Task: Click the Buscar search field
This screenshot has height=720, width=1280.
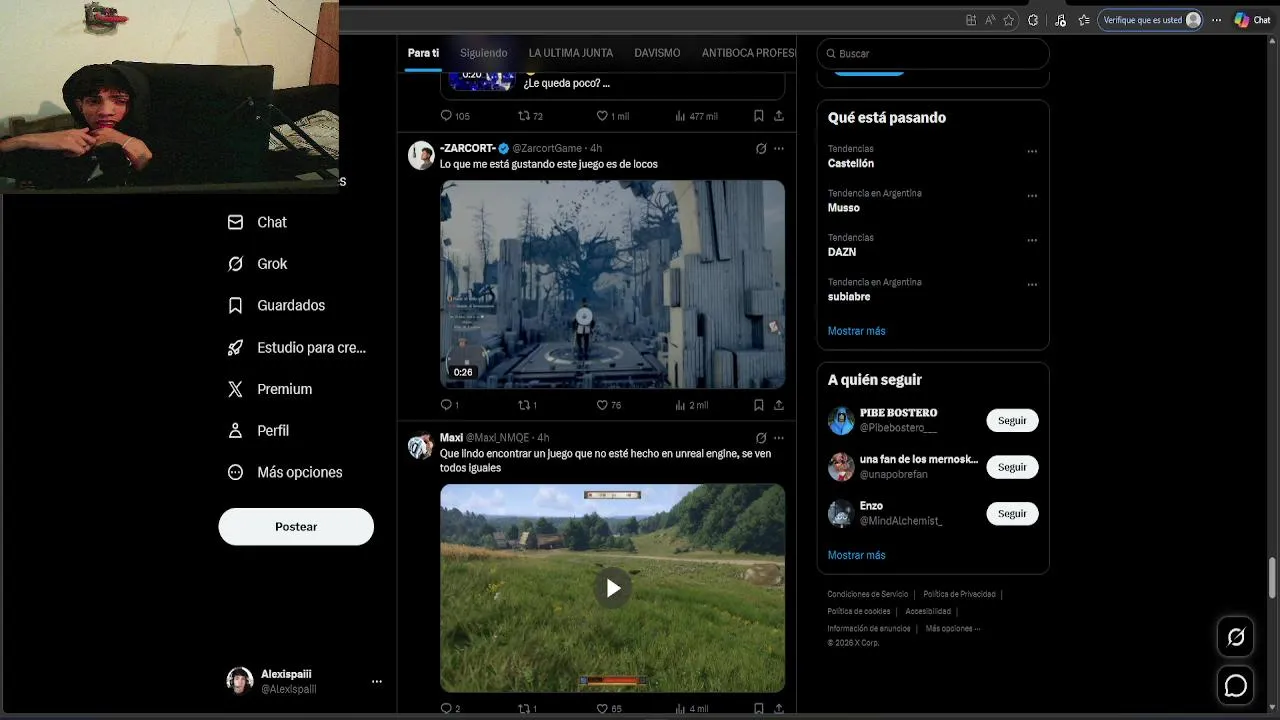Action: click(x=933, y=53)
